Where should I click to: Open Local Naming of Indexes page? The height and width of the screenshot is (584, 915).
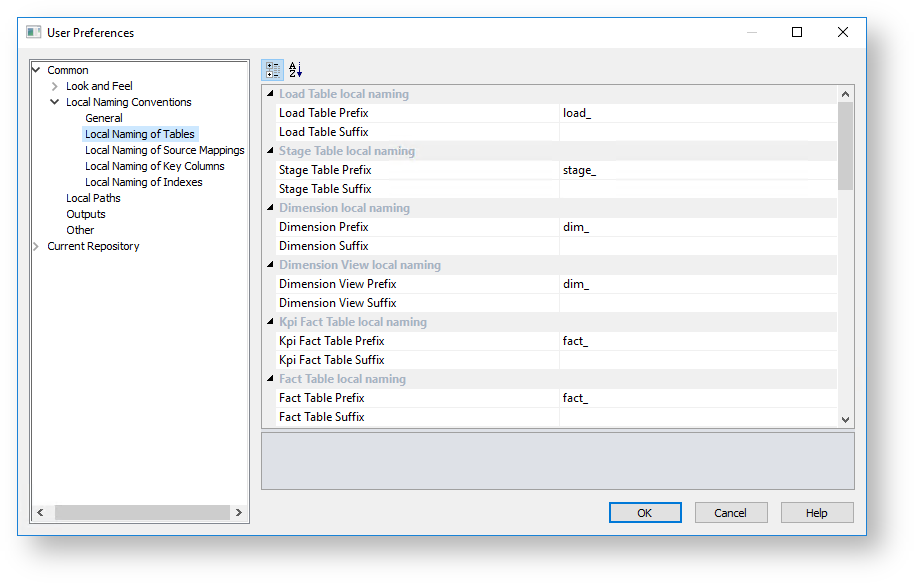click(x=144, y=182)
